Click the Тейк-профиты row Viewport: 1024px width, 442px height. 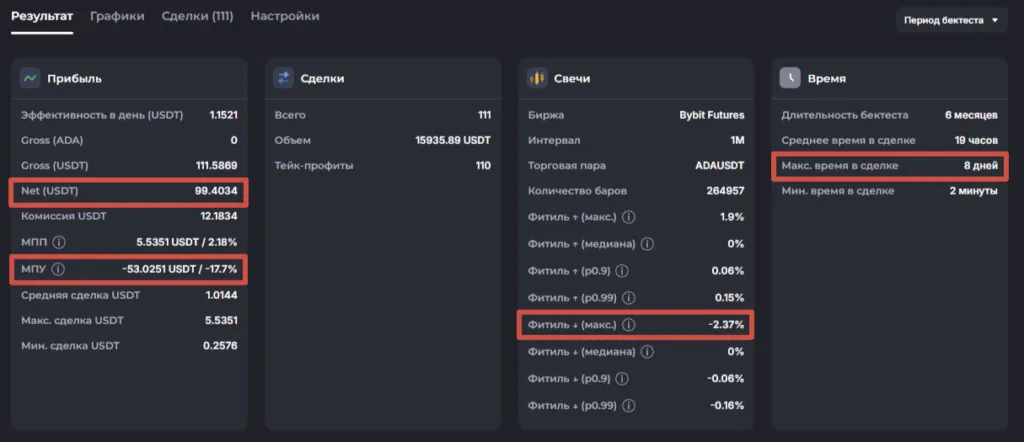point(382,166)
